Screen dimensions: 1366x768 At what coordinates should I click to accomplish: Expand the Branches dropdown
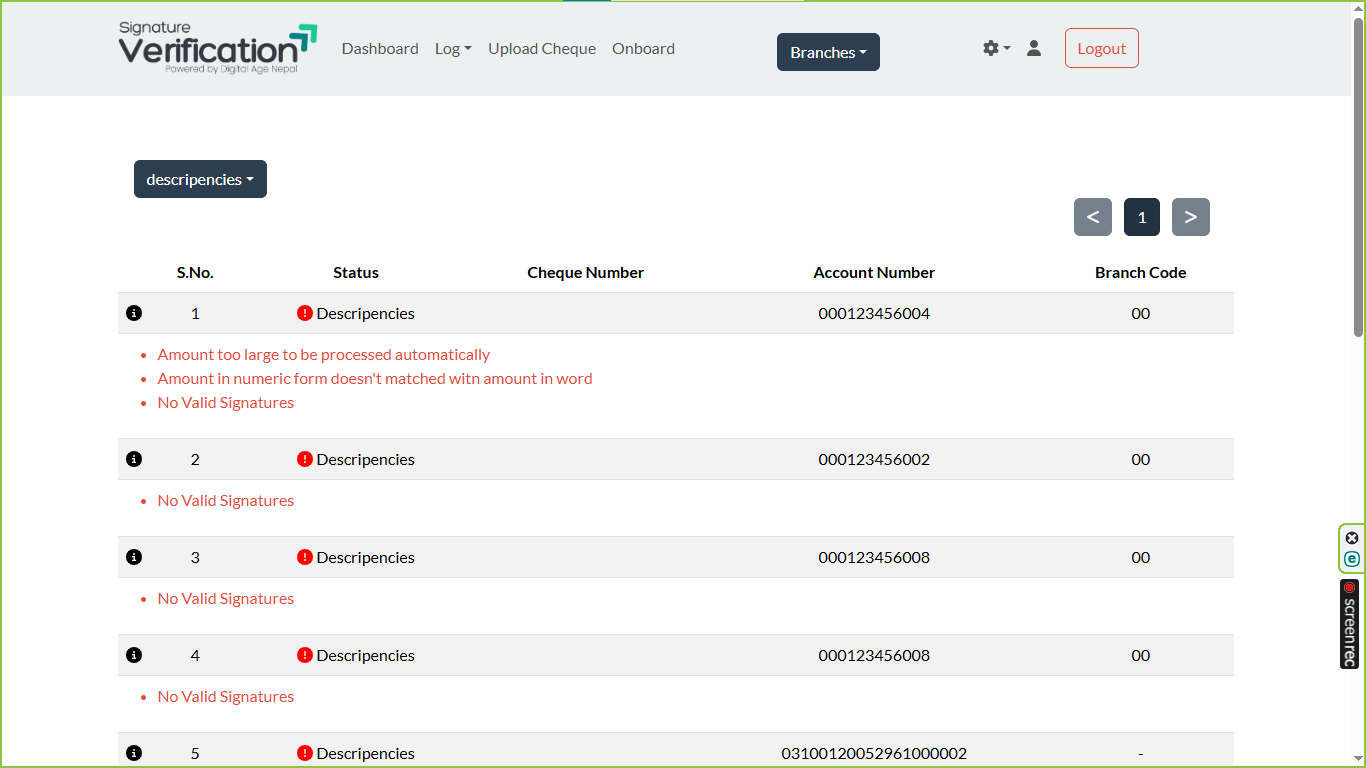(x=828, y=52)
